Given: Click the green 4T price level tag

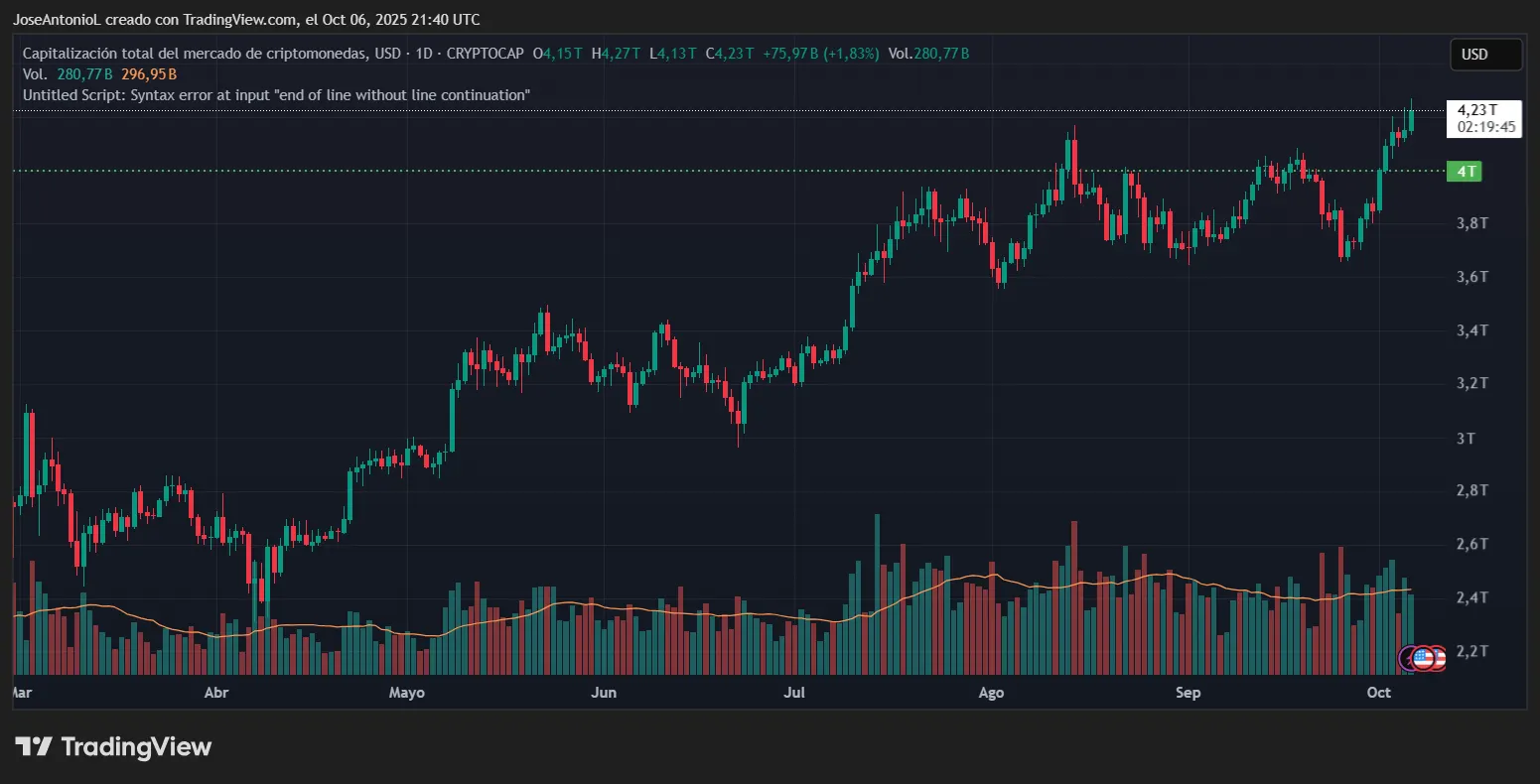Looking at the screenshot, I should [1465, 171].
